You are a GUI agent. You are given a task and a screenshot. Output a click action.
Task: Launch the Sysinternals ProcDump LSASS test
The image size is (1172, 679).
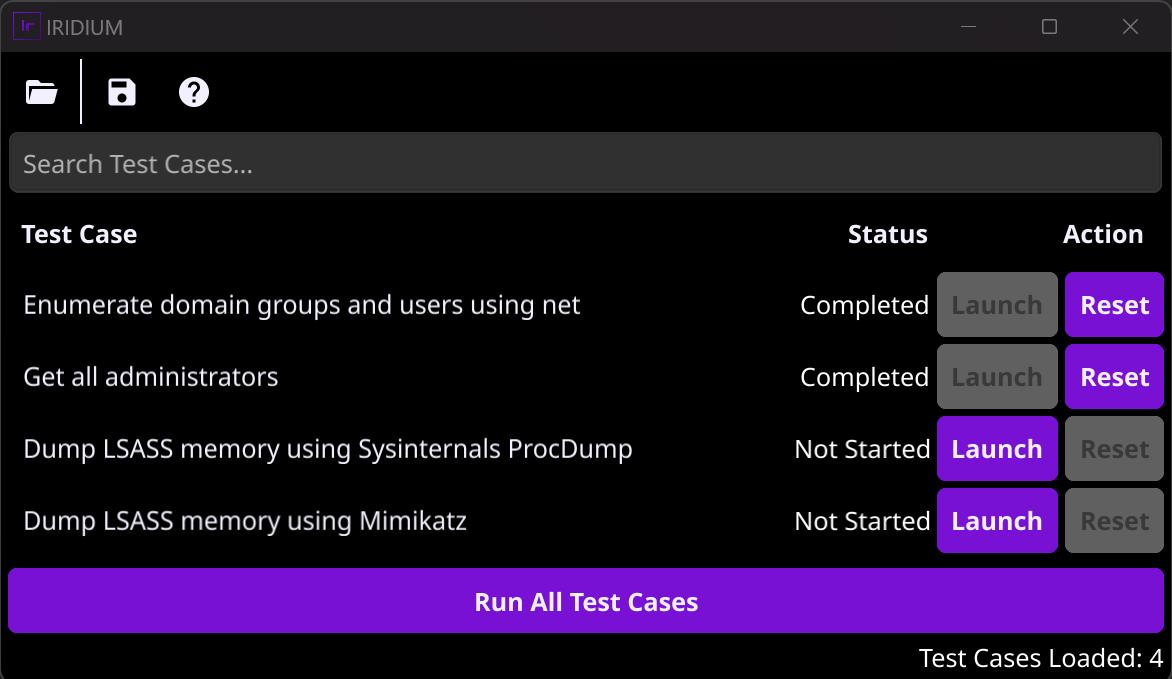(x=997, y=449)
